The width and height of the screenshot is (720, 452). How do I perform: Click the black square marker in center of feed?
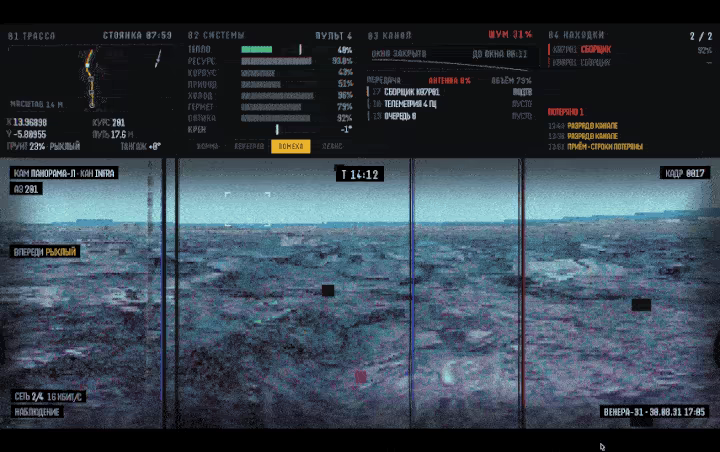click(x=328, y=290)
